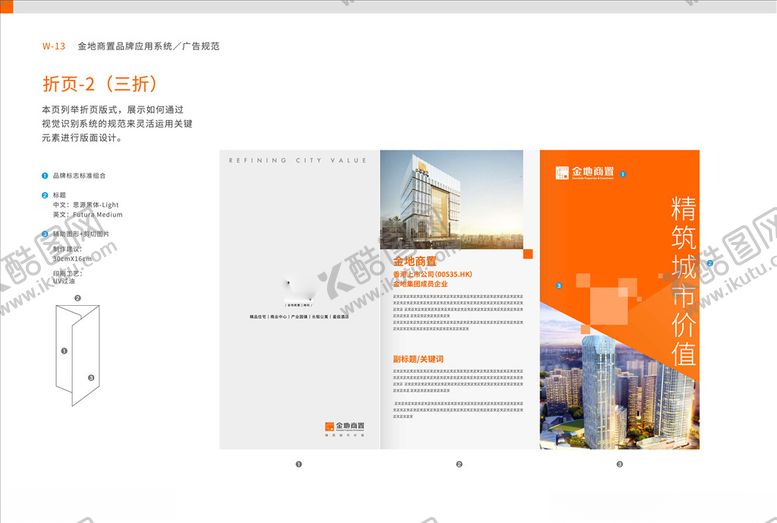
Task: Click the font note 思源黑体-Light
Action: (96, 205)
